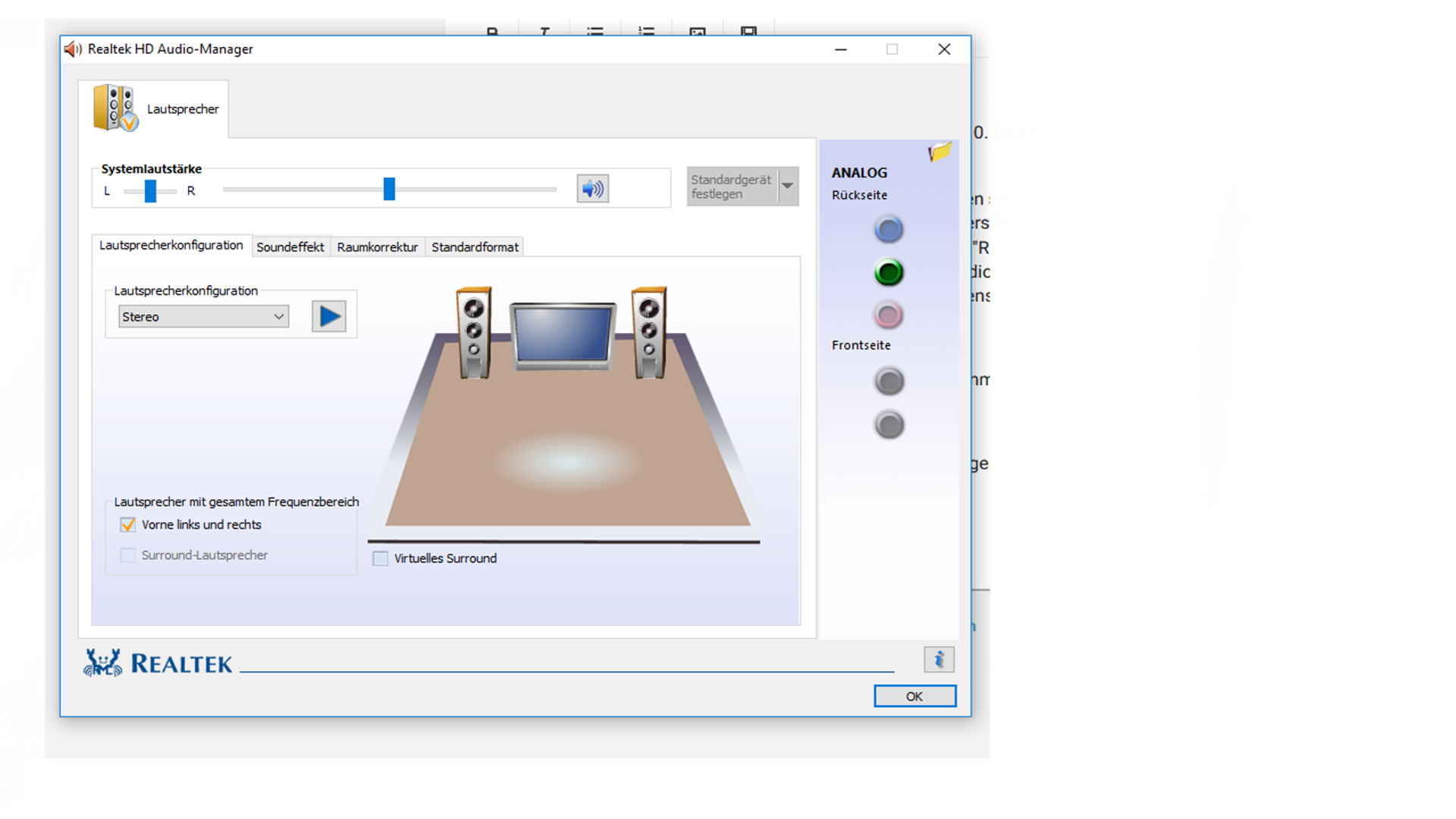Expand the Standardgerät festlegen dropdown arrow
The width and height of the screenshot is (1456, 819).
pos(788,187)
